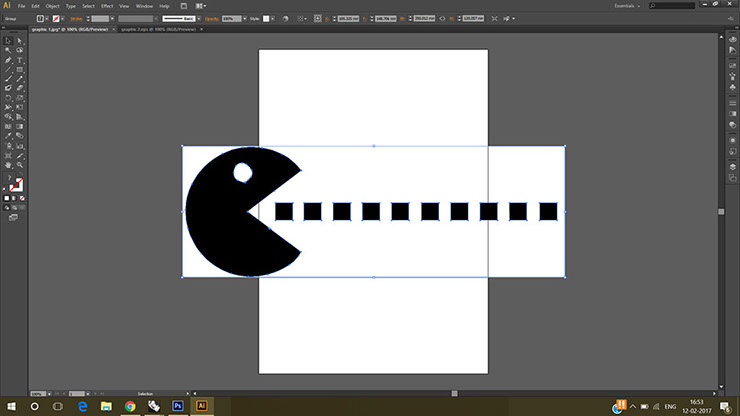Click the orange Opacity label link
The height and width of the screenshot is (416, 740).
pos(212,19)
